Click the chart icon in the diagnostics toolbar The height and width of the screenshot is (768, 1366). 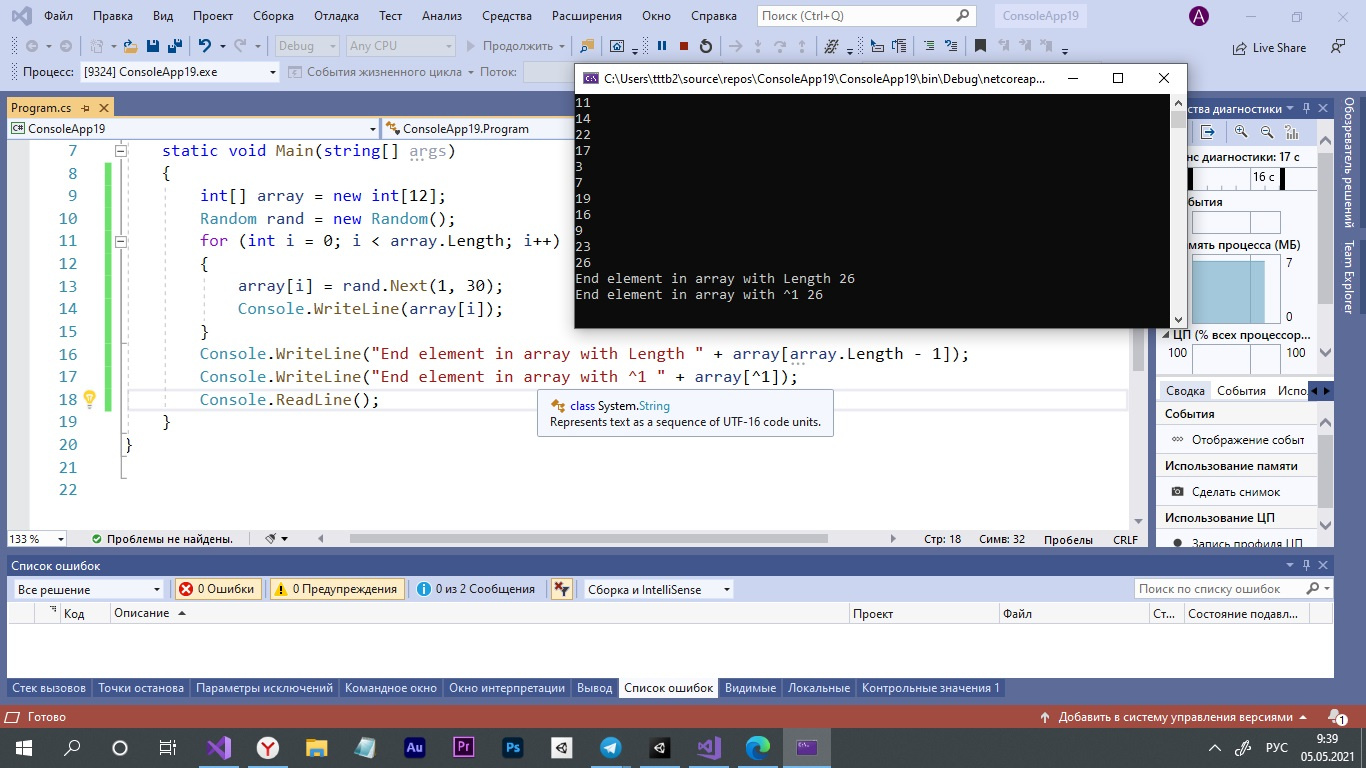[x=1291, y=132]
